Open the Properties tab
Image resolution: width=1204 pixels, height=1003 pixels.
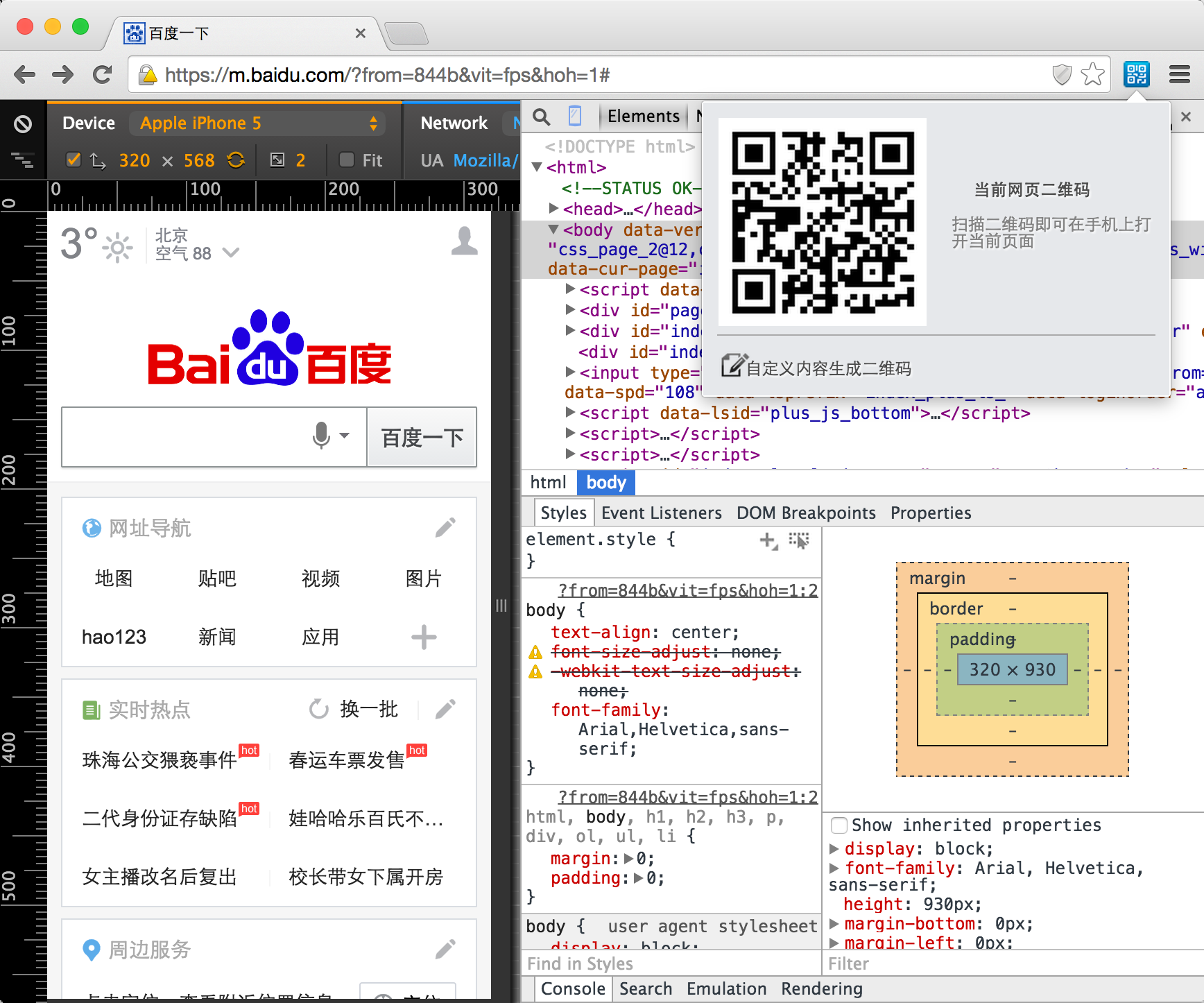[x=931, y=513]
